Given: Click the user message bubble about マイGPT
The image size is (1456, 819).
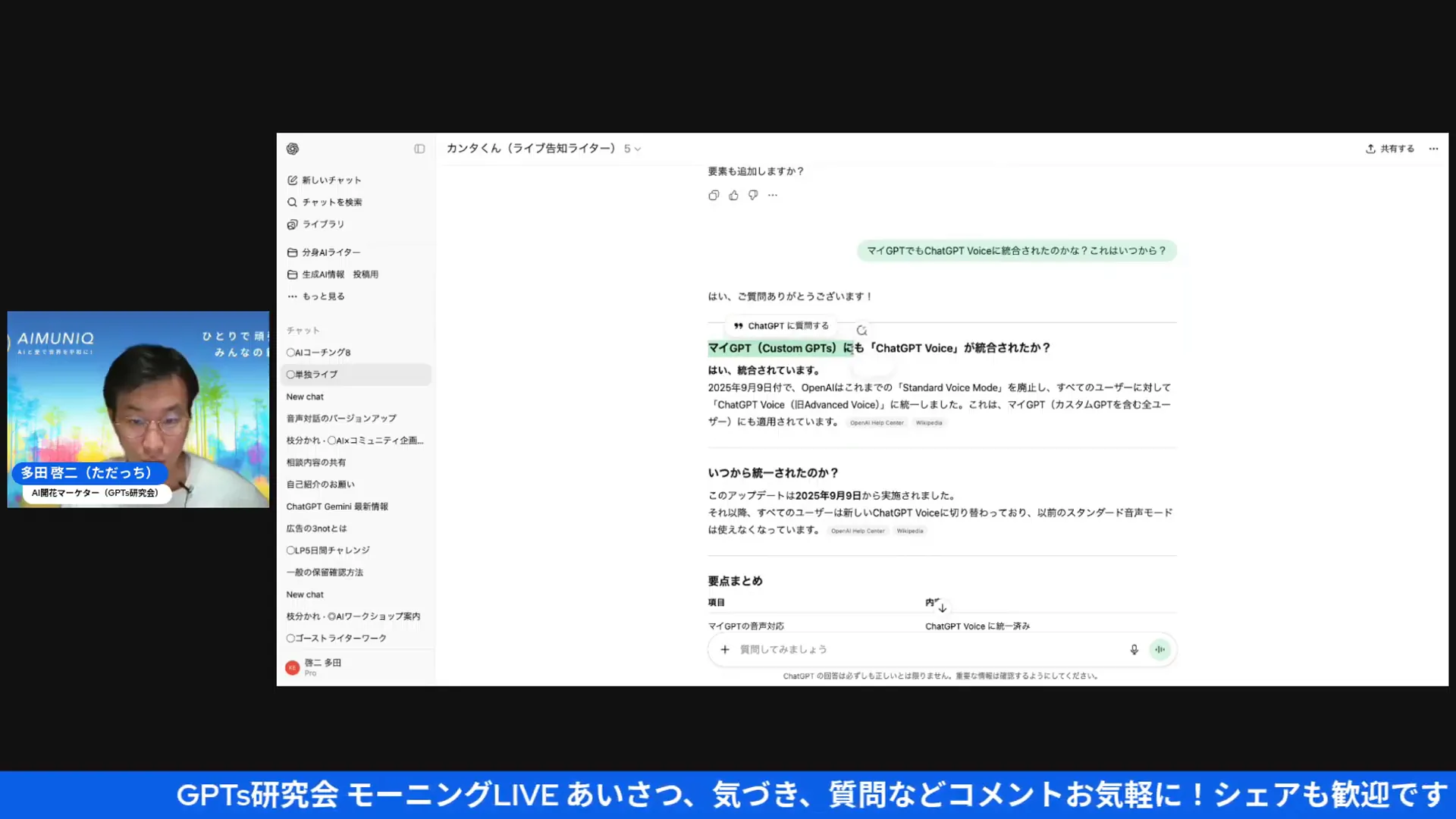Looking at the screenshot, I should click(1017, 250).
